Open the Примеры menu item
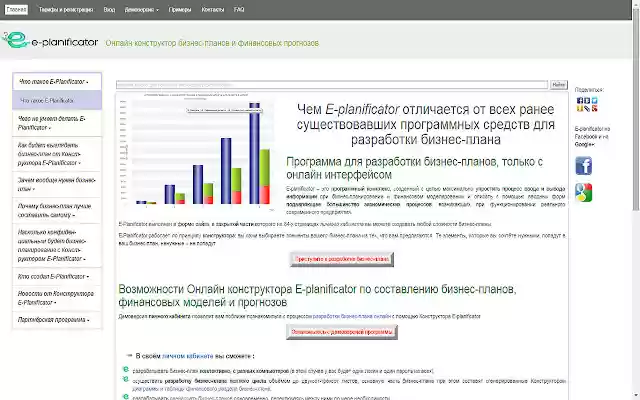Viewport: 640px width, 400px height. coord(180,9)
